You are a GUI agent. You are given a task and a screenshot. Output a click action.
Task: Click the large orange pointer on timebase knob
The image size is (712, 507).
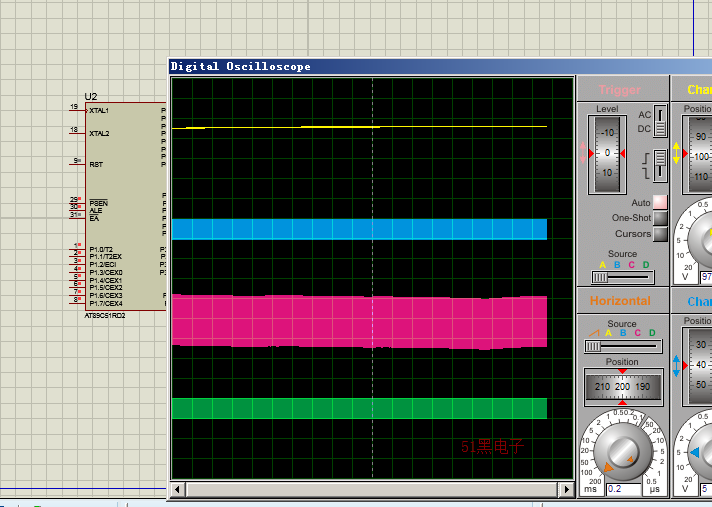coord(608,467)
